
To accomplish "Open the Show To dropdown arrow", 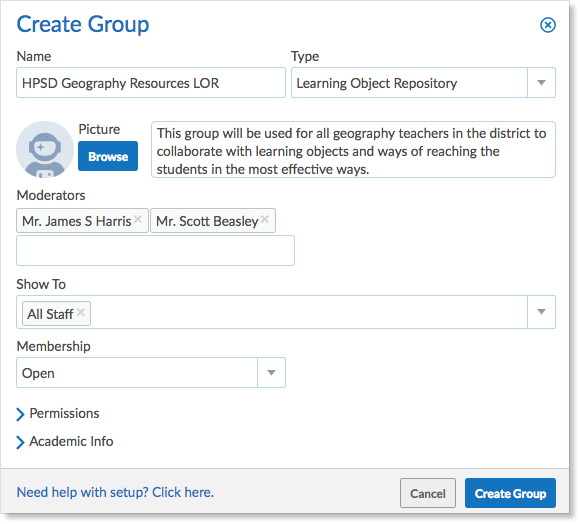I will pos(541,312).
